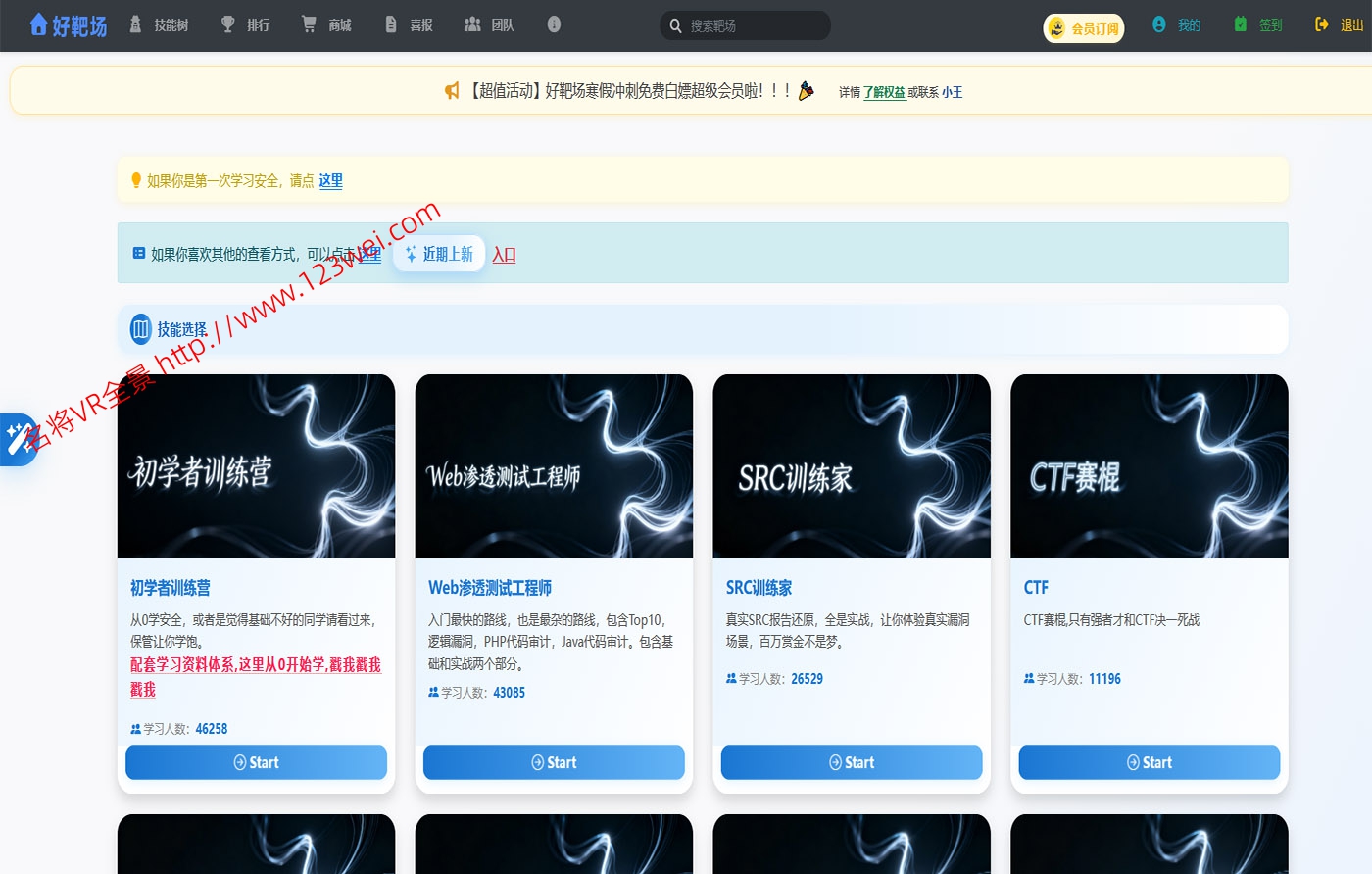Click the megaphone icon in the announcement banner
Viewport: 1372px width, 874px height.
coord(451,90)
